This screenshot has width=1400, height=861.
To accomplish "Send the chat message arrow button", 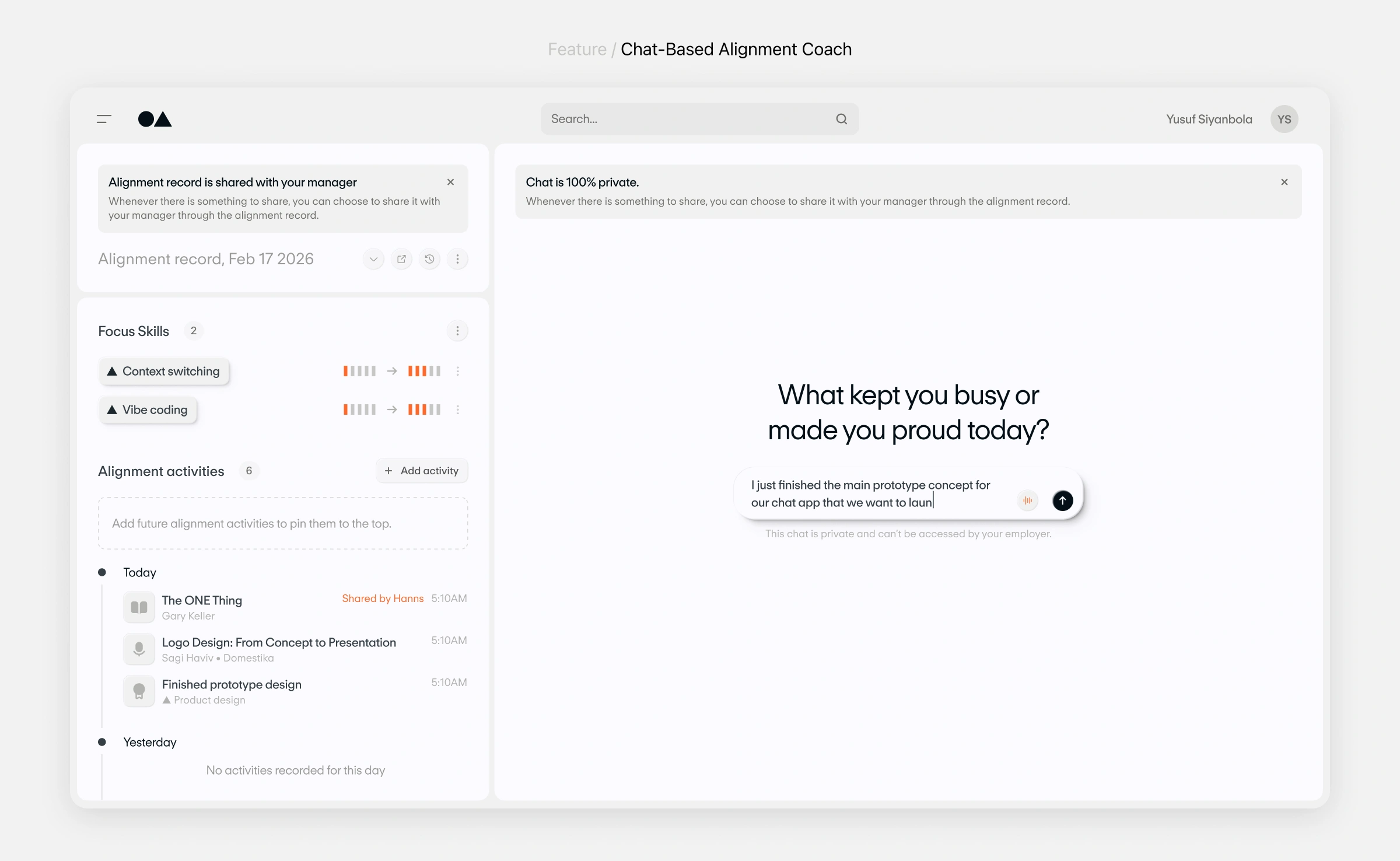I will tap(1062, 501).
